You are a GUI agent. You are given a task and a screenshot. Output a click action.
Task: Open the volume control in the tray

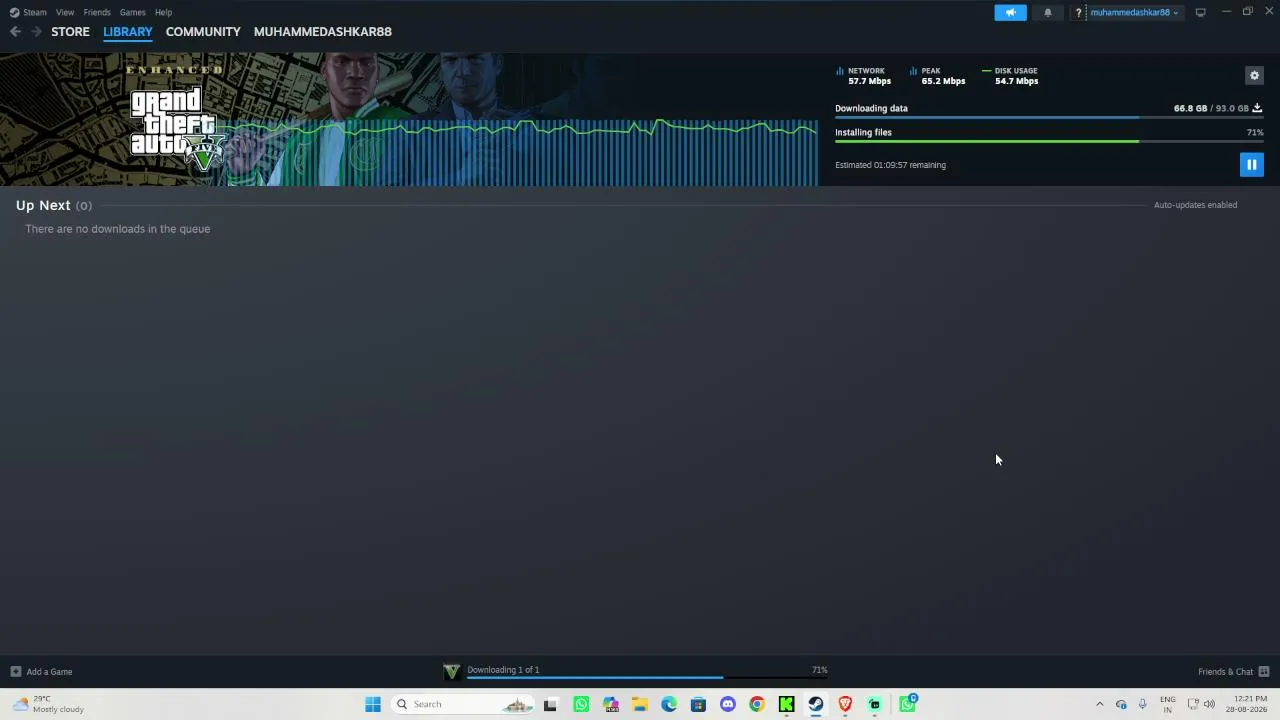coord(1209,704)
